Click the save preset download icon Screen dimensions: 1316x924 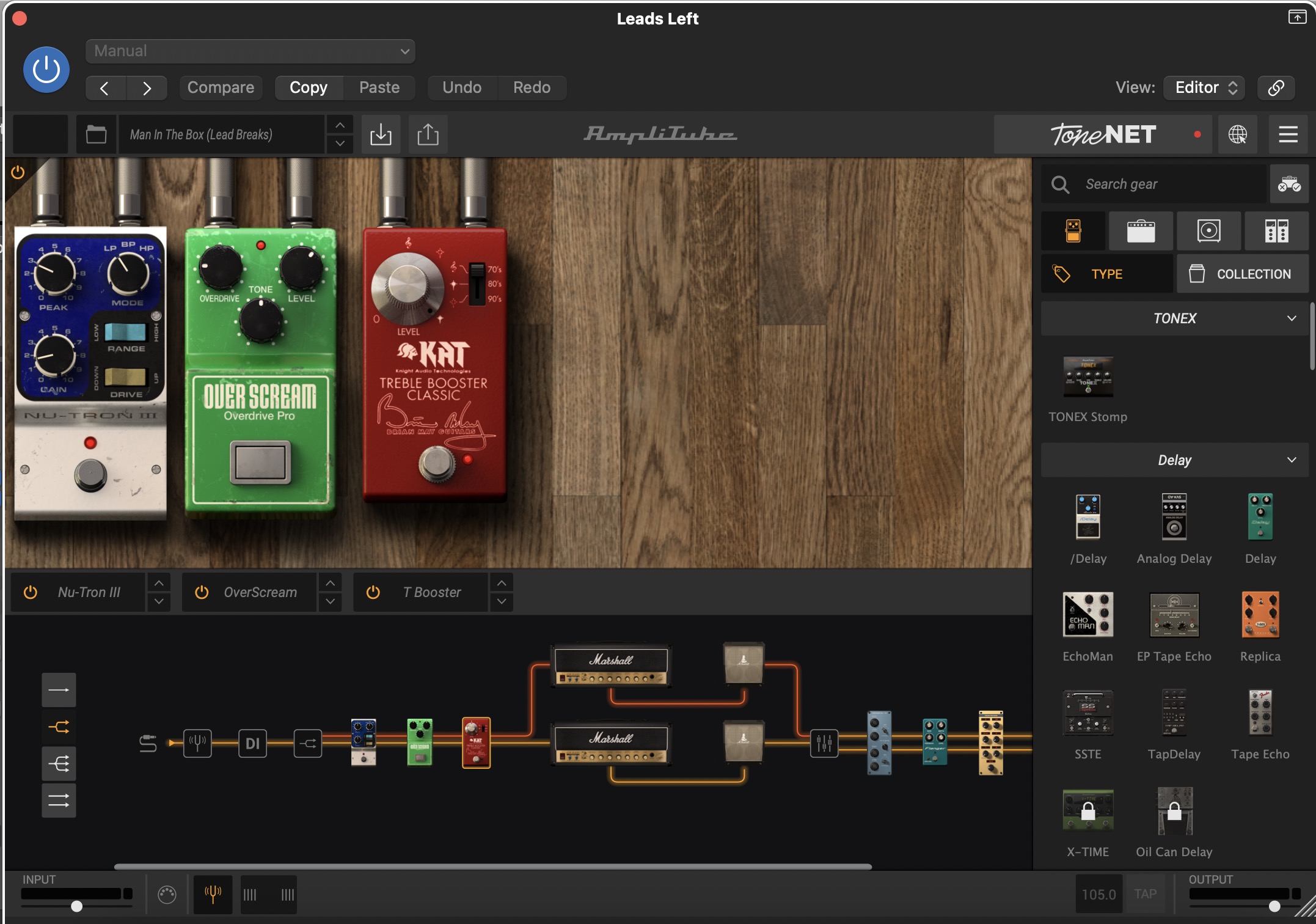click(381, 134)
